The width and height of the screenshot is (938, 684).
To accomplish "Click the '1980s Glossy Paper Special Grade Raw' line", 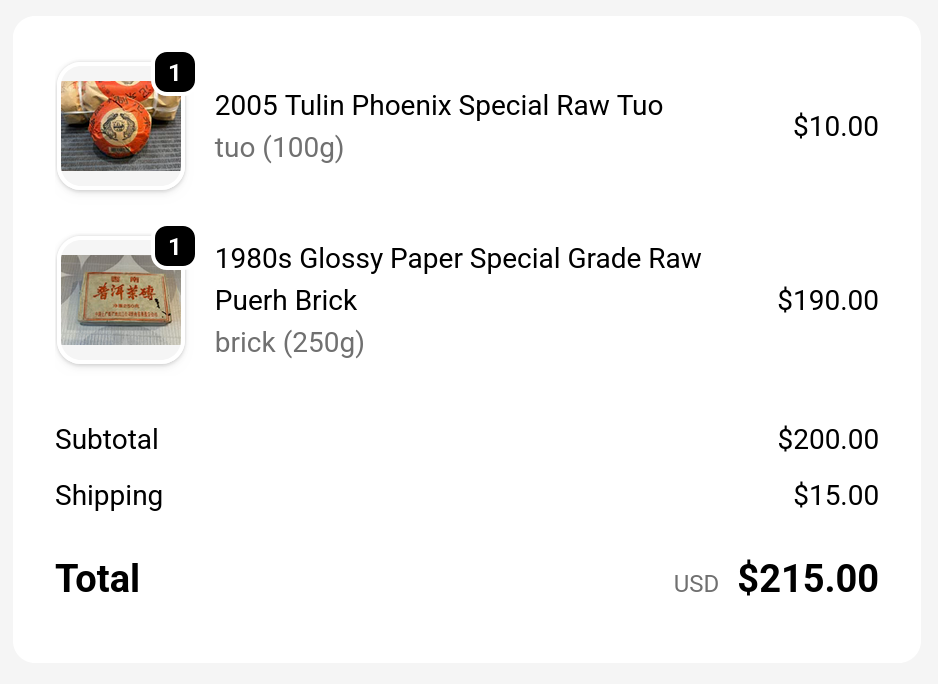I will (x=458, y=259).
